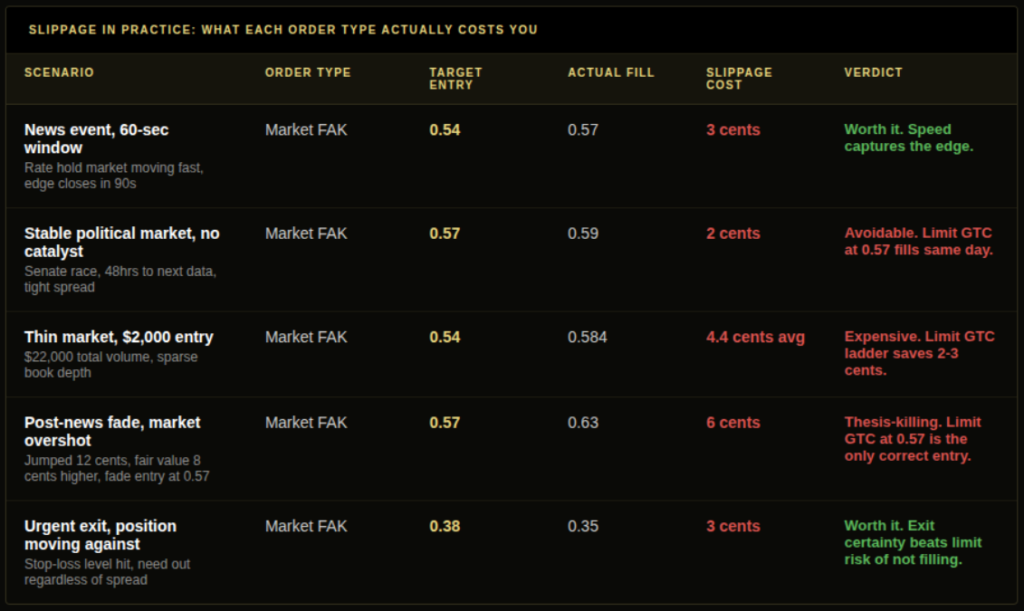
Task: Select the 0.584 actual fill value
Action: (x=587, y=337)
